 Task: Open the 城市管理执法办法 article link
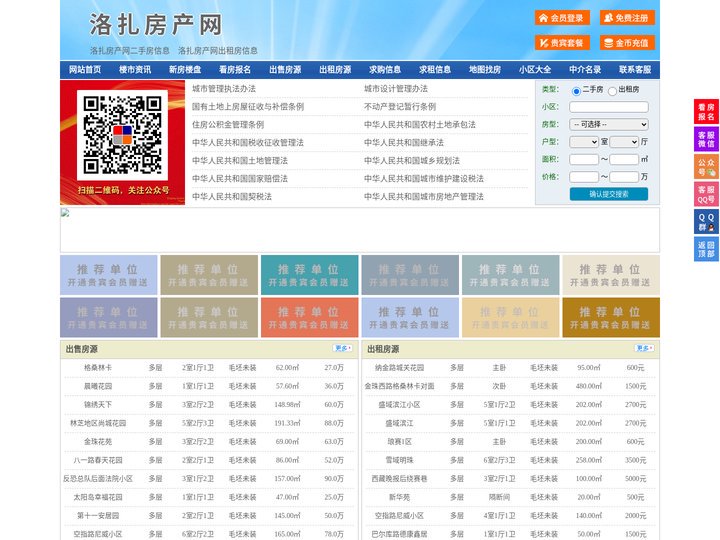[224, 89]
